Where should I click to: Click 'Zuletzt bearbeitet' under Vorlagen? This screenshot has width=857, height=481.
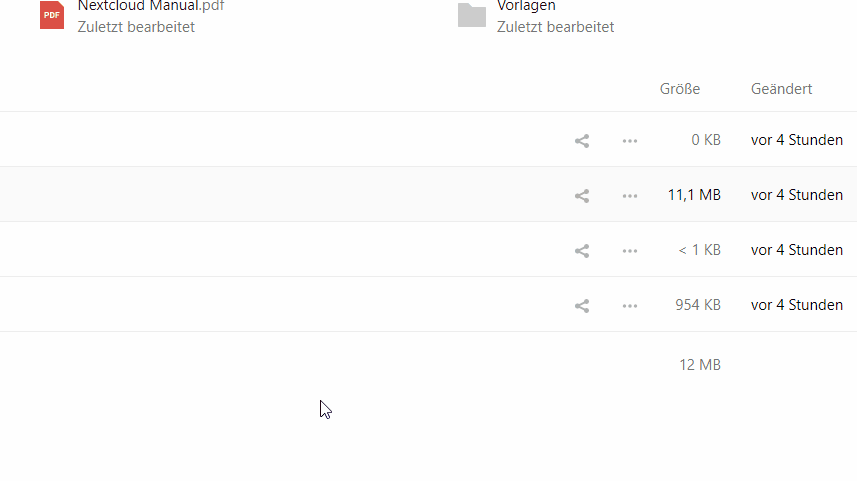click(x=555, y=27)
